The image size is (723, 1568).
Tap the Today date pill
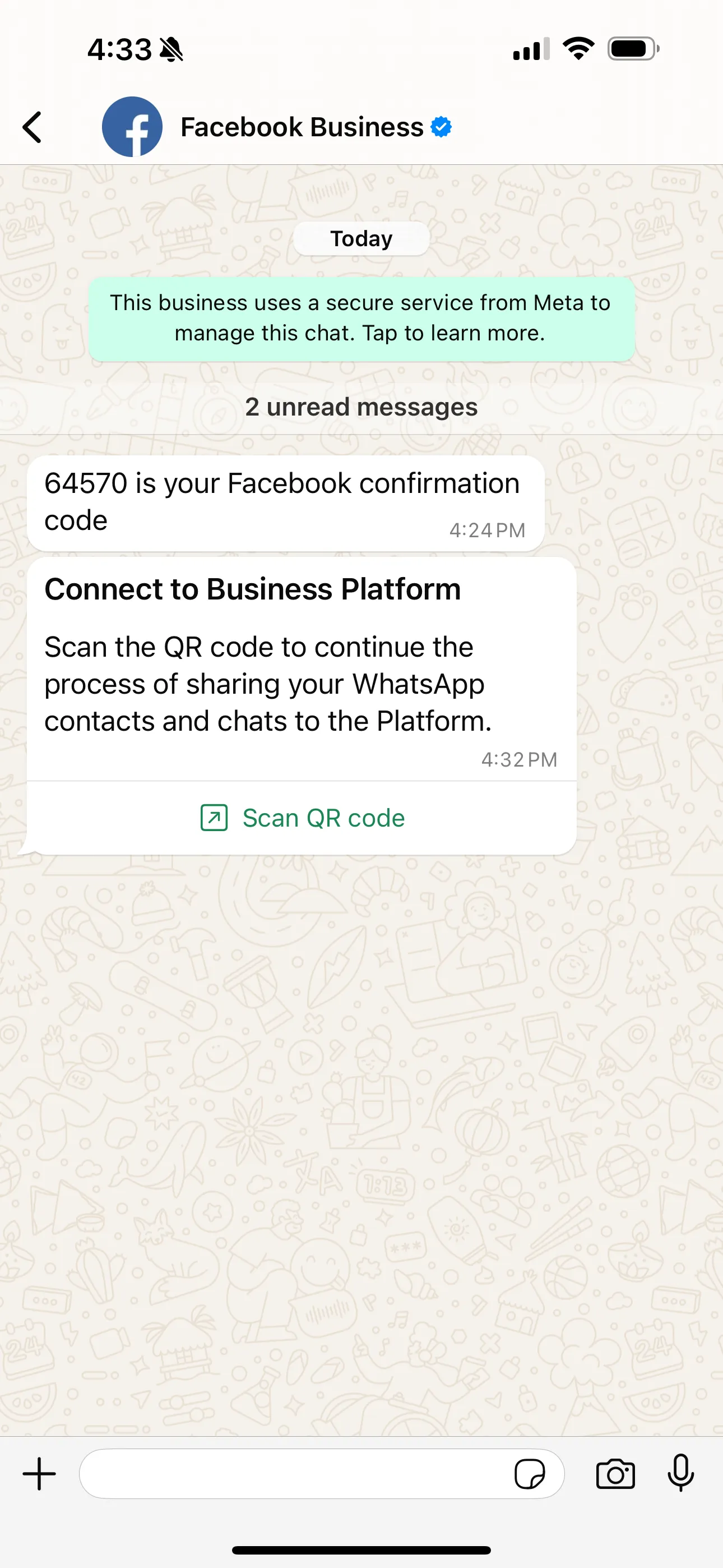(x=361, y=238)
